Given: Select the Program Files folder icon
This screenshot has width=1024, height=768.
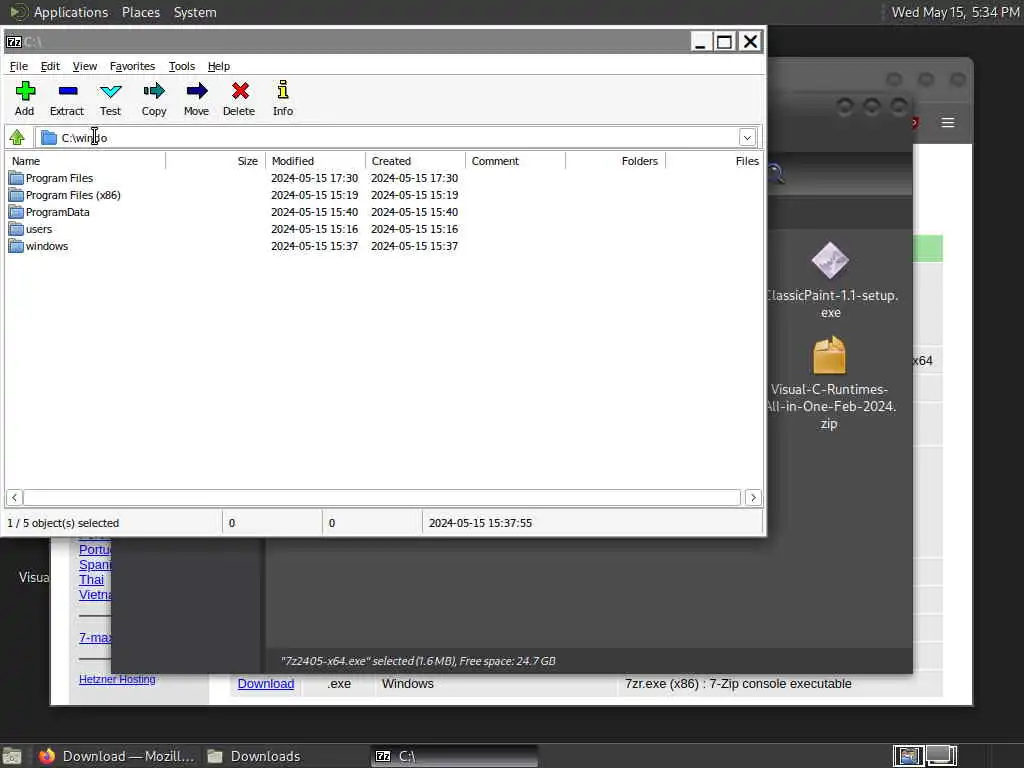Looking at the screenshot, I should coord(16,178).
